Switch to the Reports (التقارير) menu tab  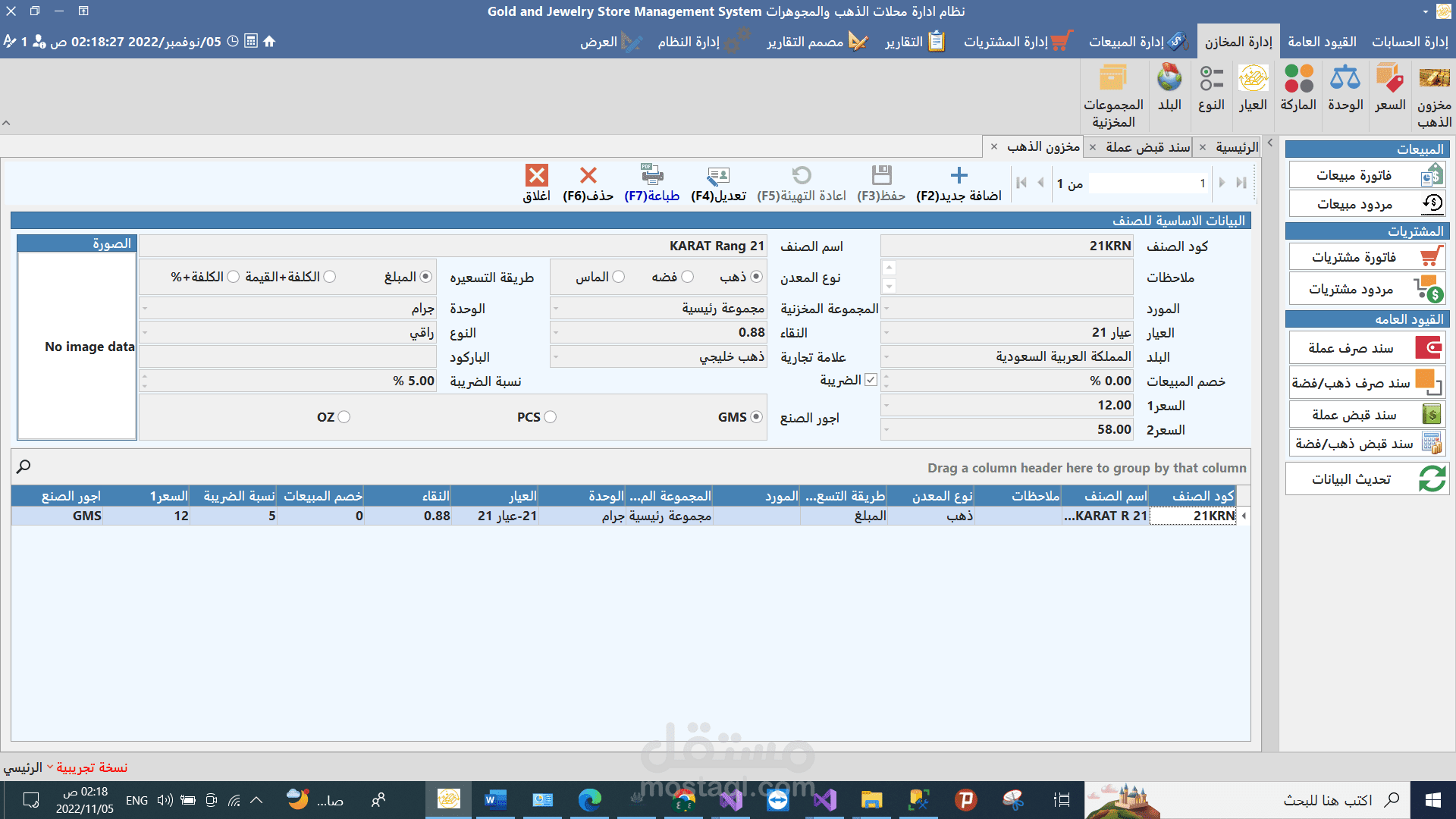point(915,42)
